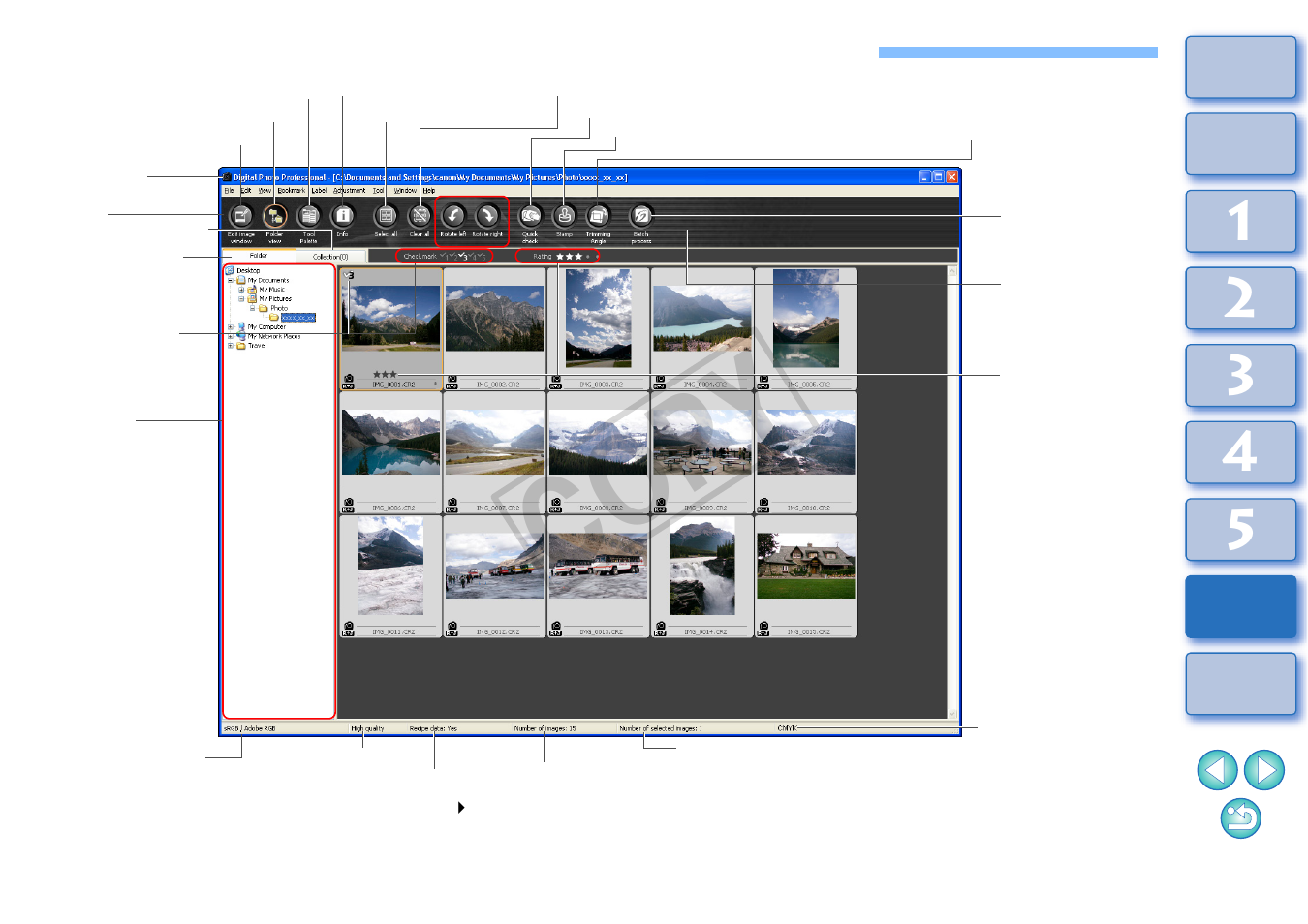
Task: Open the Stamp tool
Action: (564, 216)
